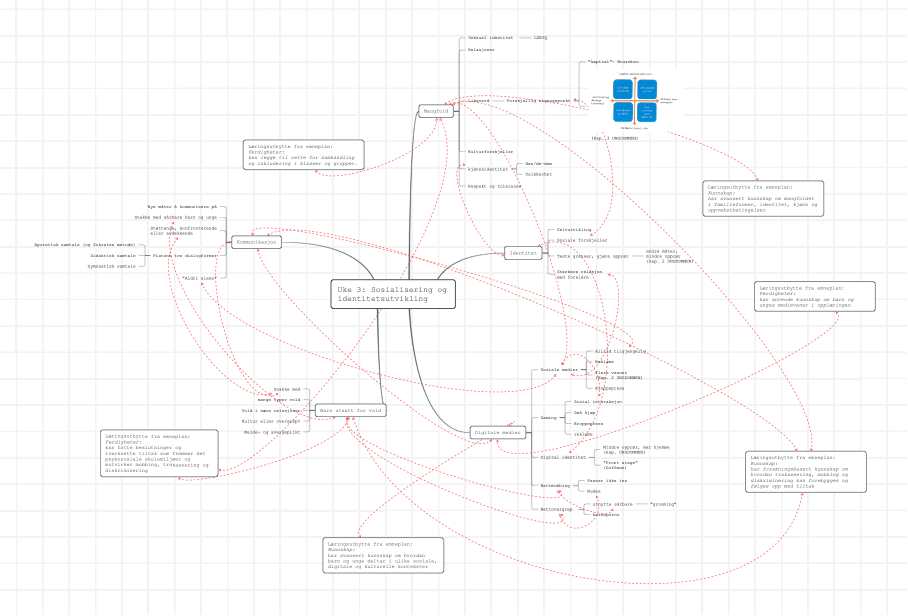
Task: Click the Respekt og toleranse item
Action: 495,186
